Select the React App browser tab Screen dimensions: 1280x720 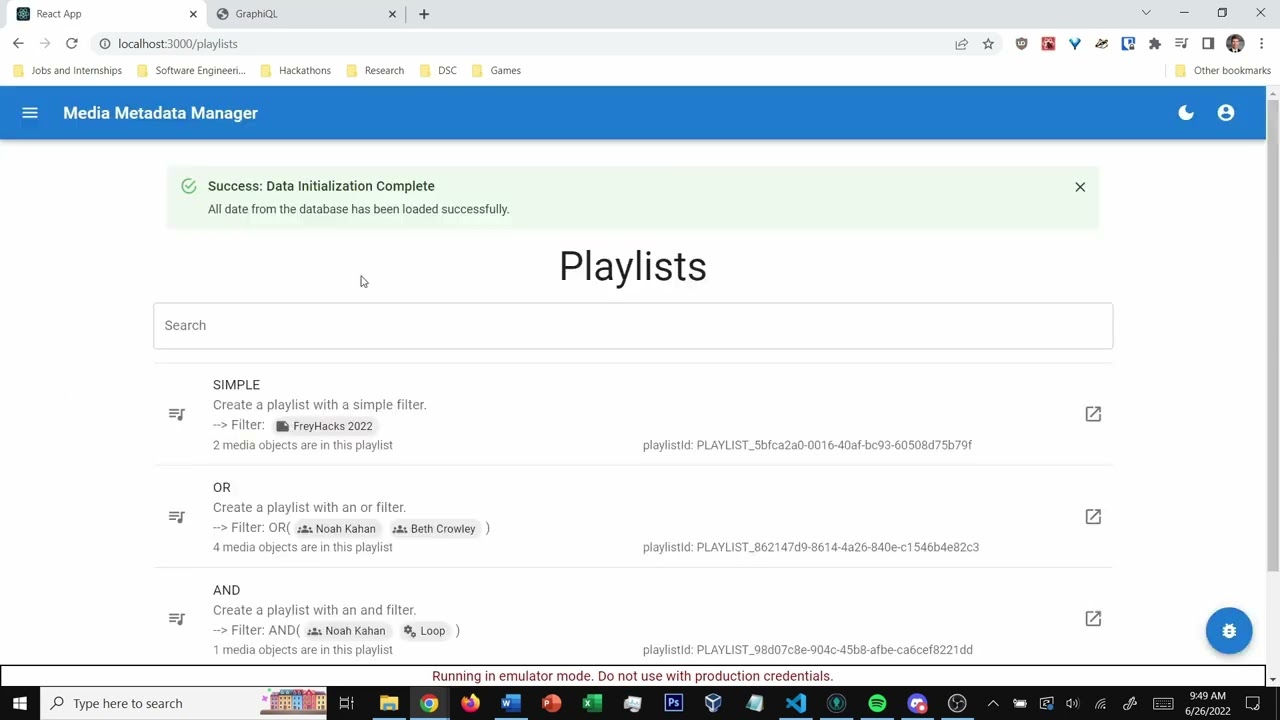(105, 14)
